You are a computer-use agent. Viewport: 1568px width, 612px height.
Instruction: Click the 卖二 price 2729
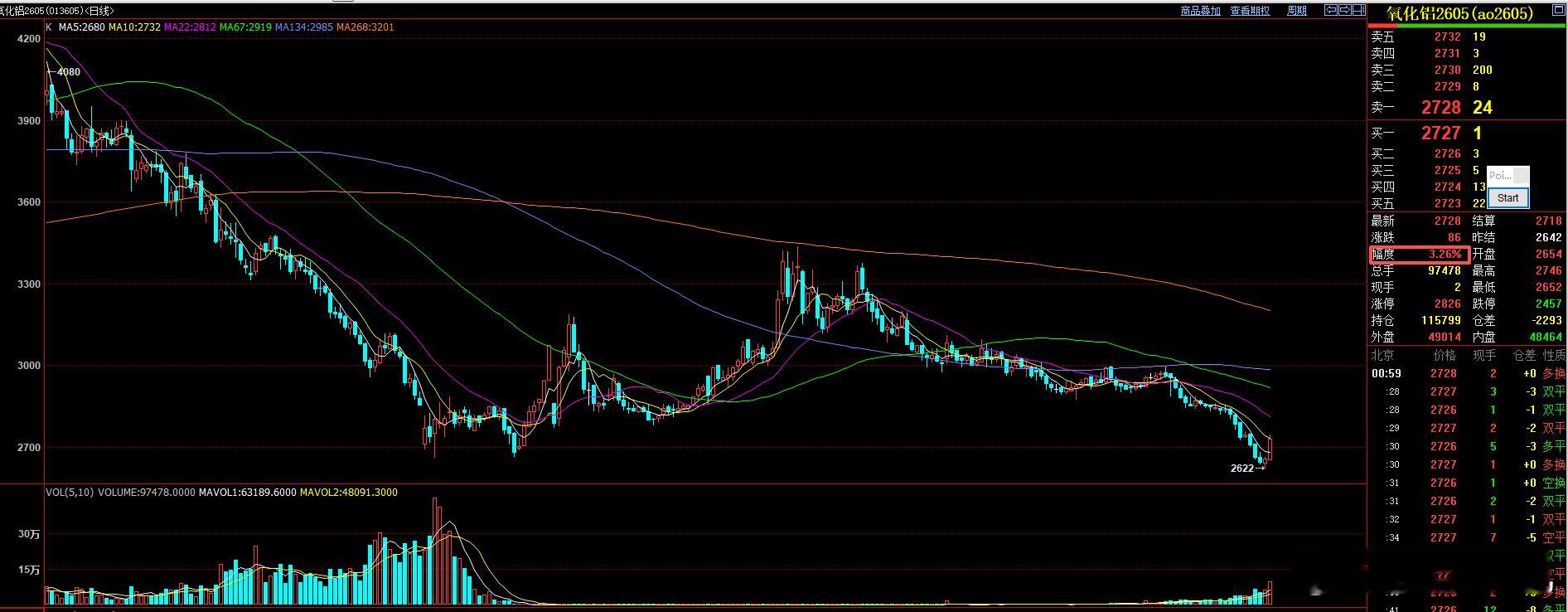click(1448, 86)
